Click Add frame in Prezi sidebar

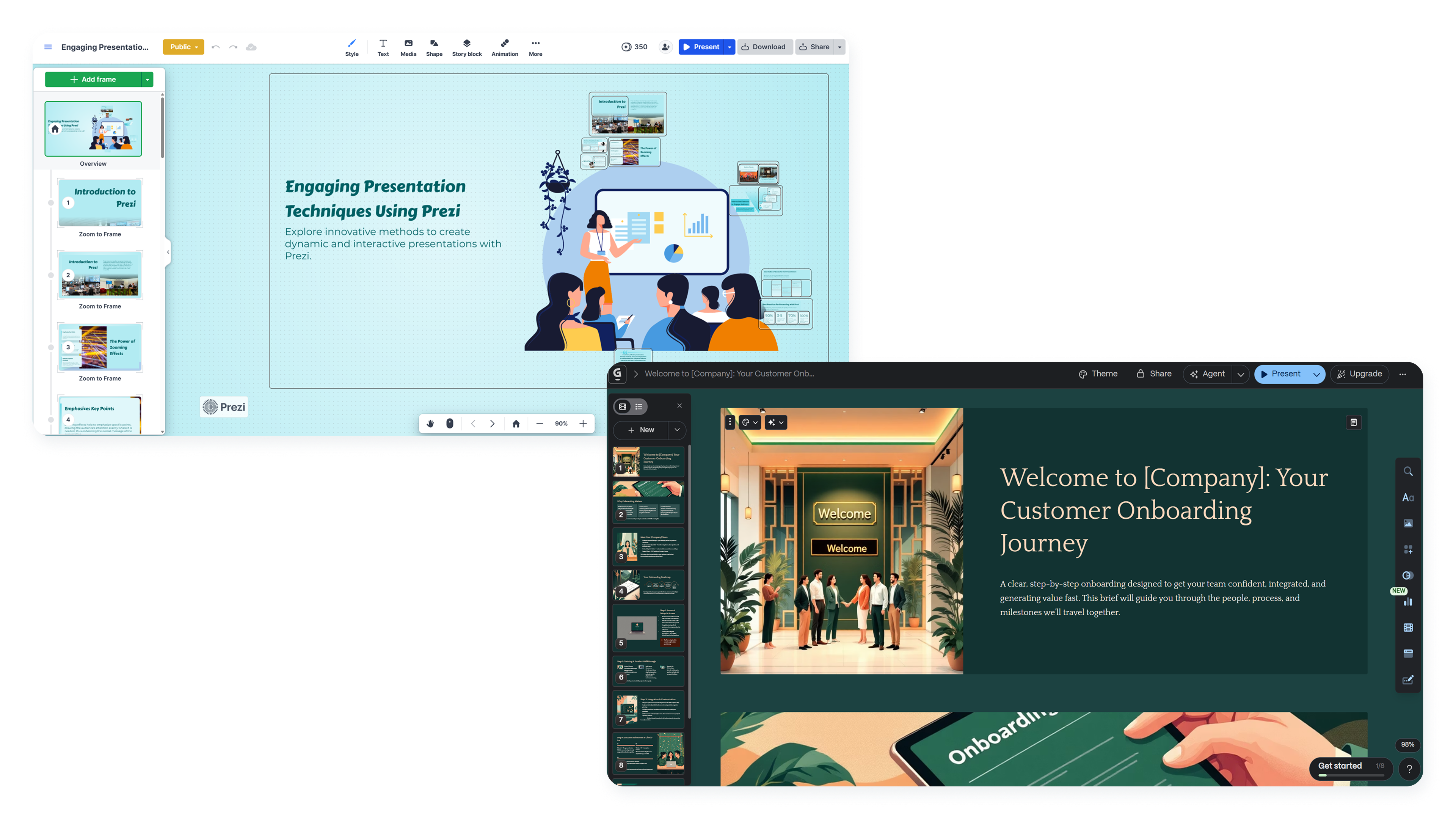point(94,79)
